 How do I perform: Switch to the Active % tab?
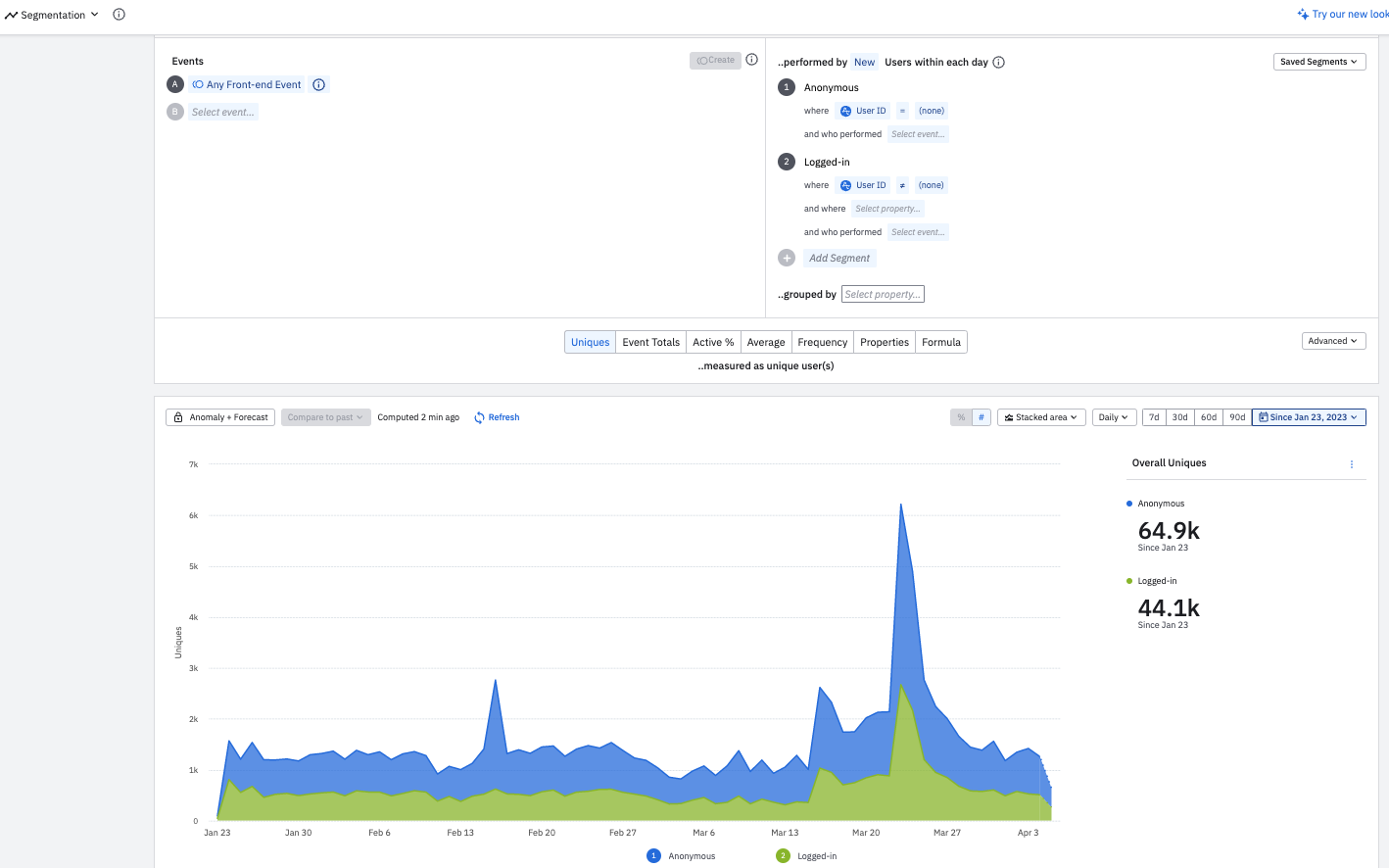(x=713, y=342)
